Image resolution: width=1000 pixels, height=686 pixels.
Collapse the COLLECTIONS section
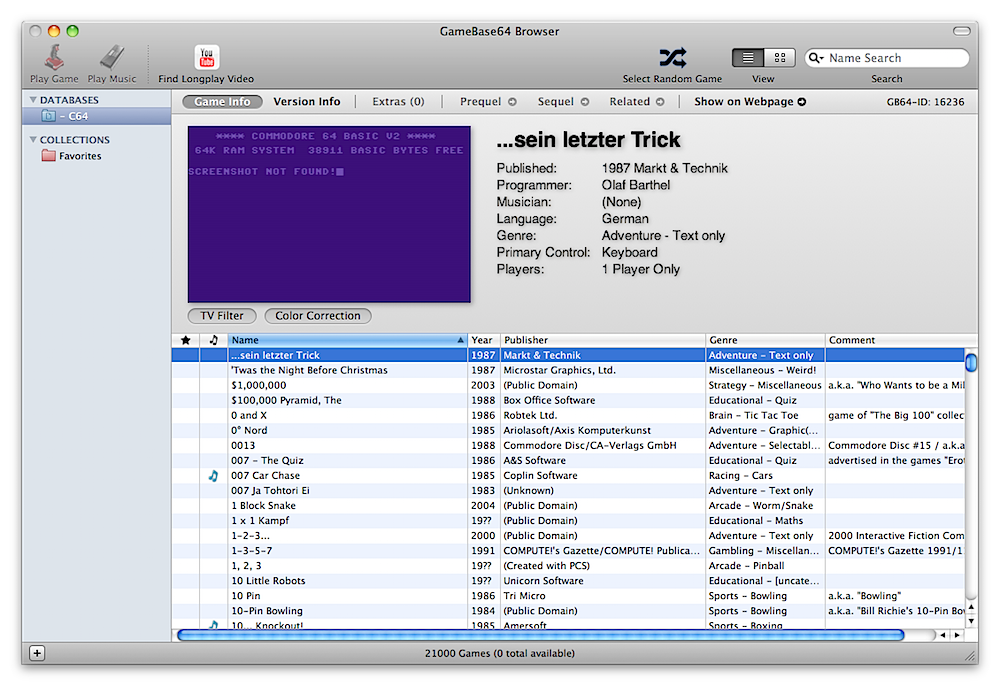tap(33, 140)
